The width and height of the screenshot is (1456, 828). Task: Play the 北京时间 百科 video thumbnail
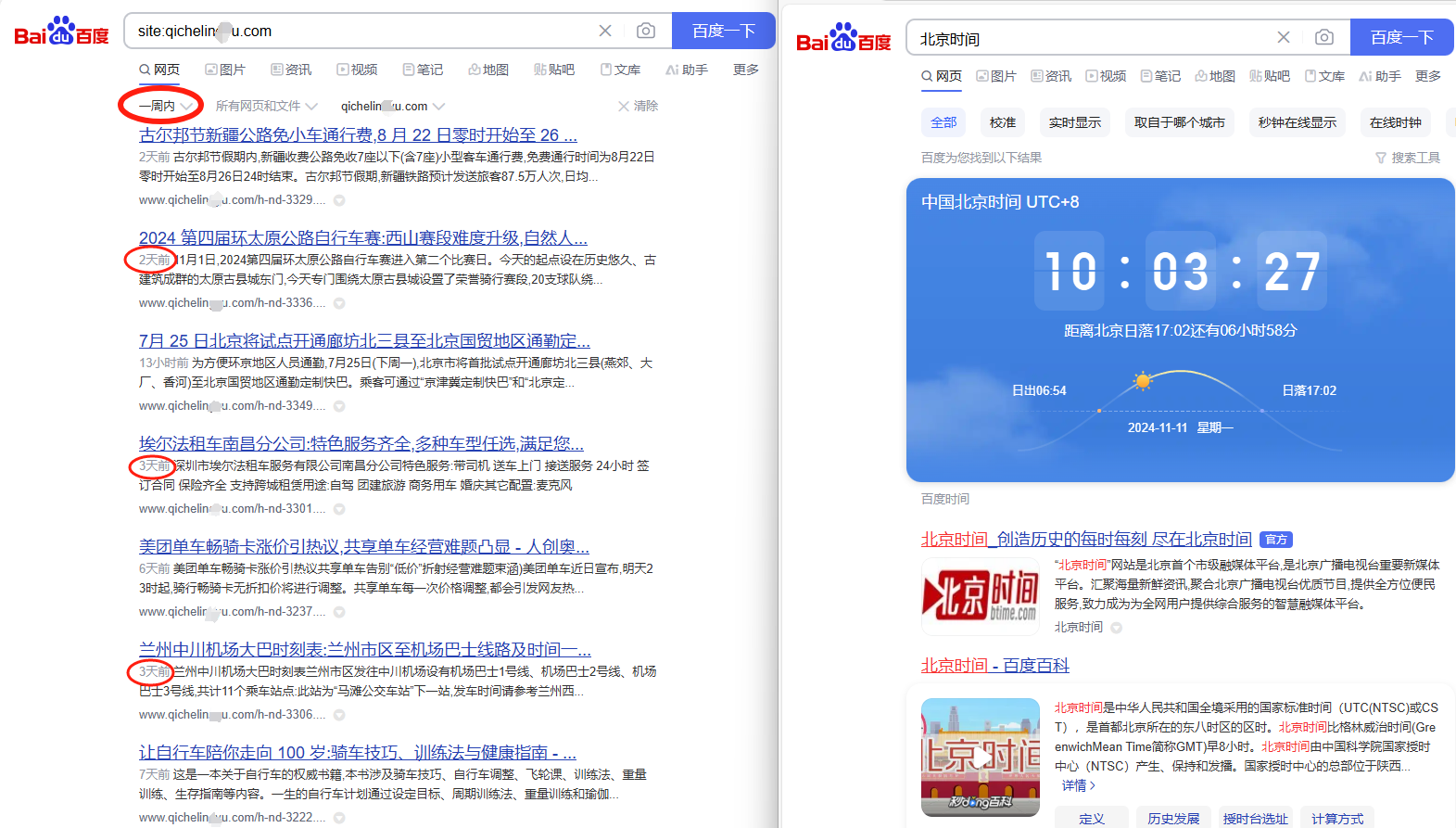(981, 758)
